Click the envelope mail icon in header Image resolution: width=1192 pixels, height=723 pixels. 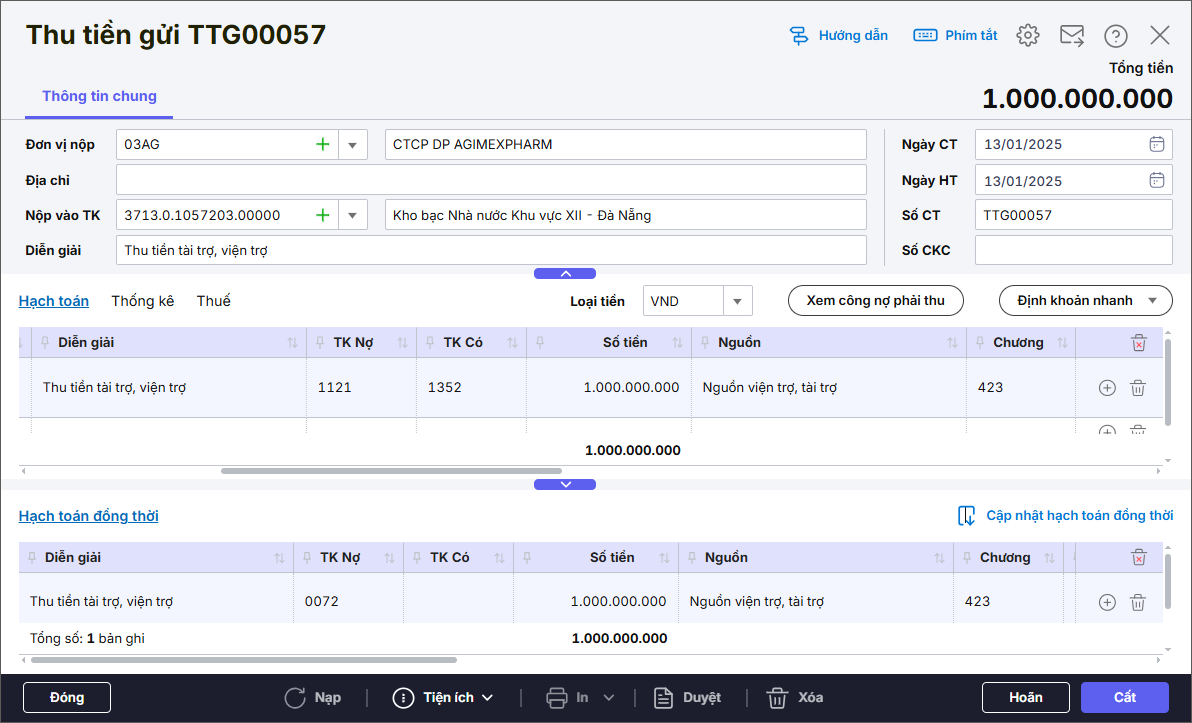[x=1071, y=36]
